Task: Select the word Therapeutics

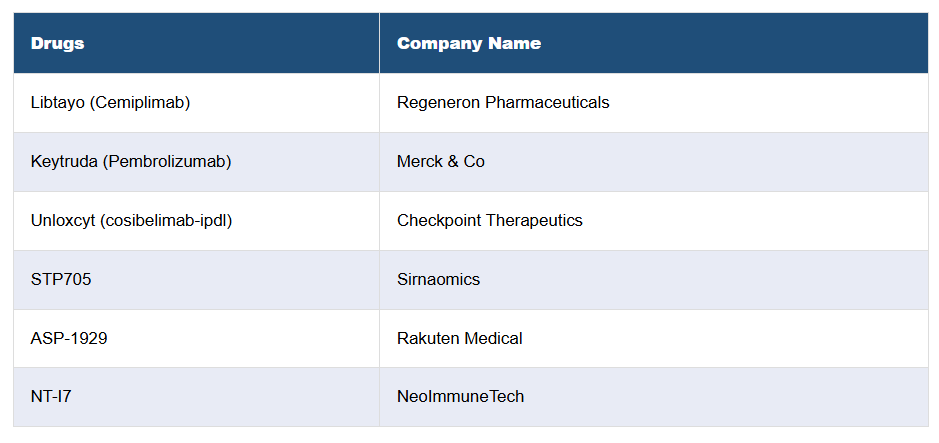Action: tap(534, 221)
